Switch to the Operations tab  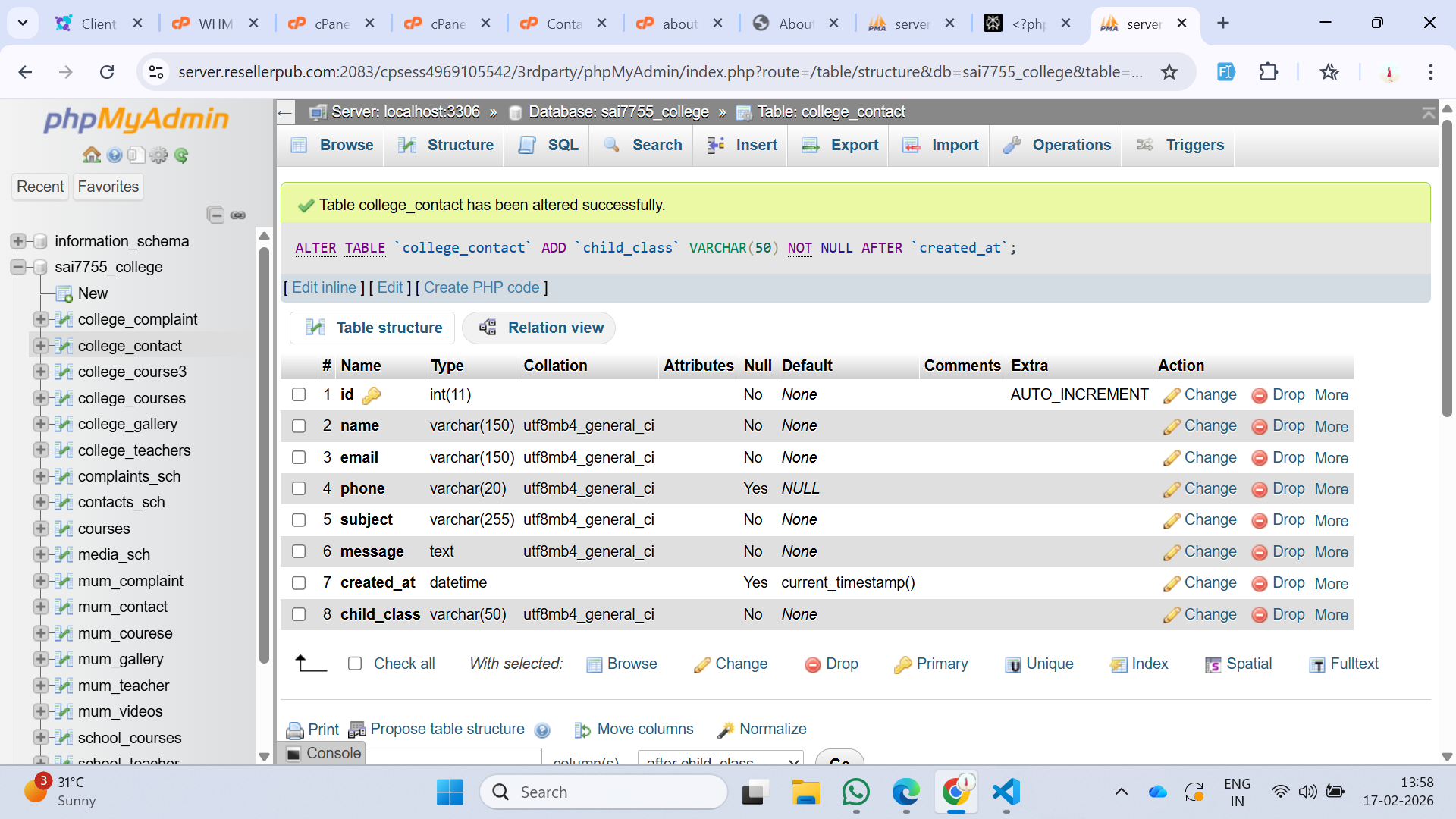point(1057,145)
